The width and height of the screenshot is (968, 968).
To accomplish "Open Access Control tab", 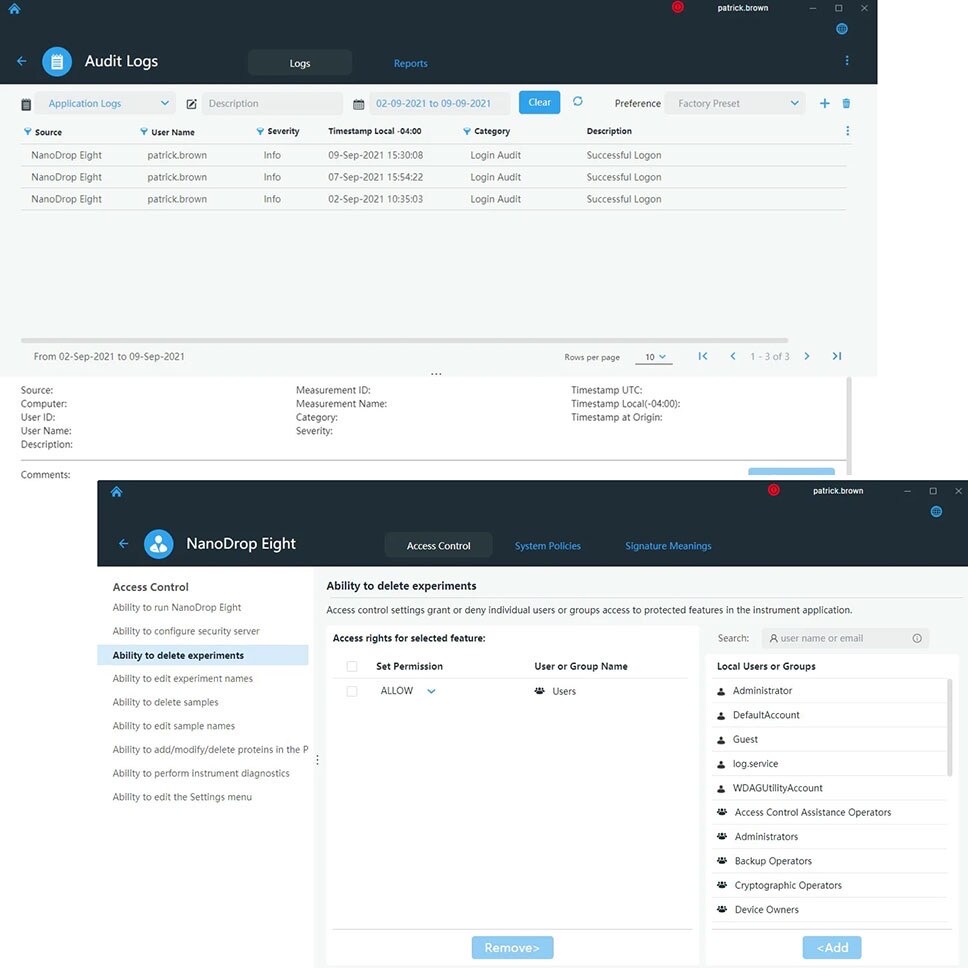I will pyautogui.click(x=438, y=546).
